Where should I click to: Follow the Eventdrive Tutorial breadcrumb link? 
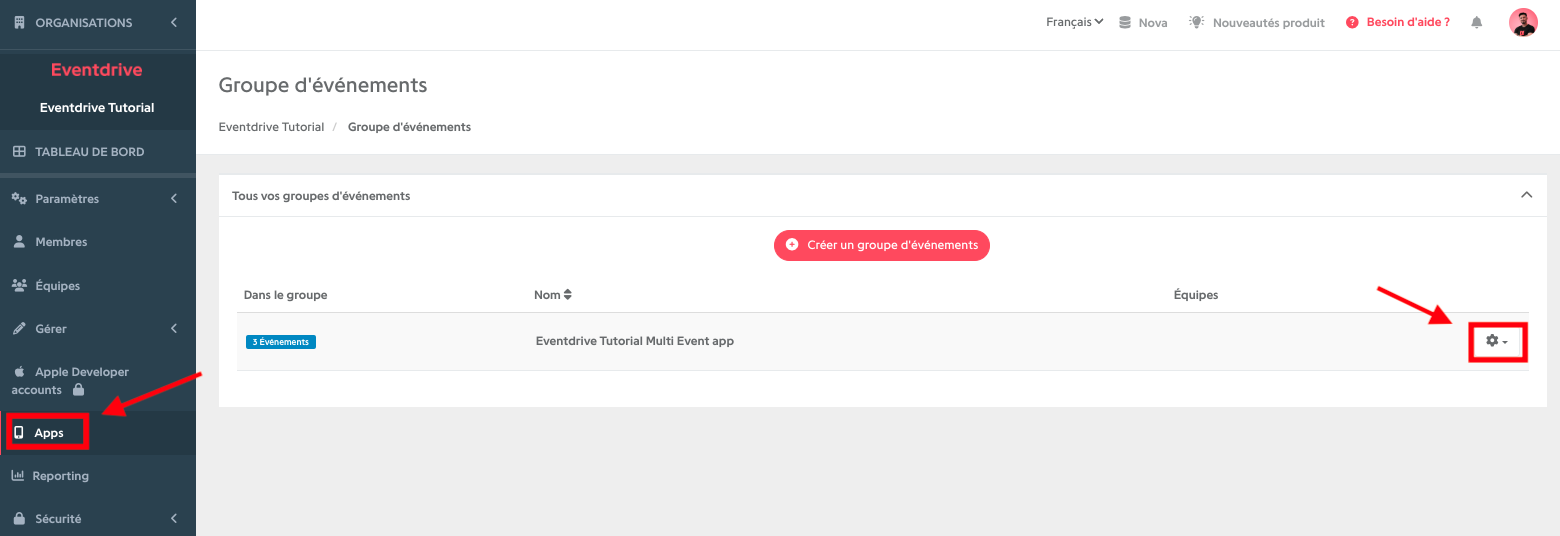coord(271,127)
